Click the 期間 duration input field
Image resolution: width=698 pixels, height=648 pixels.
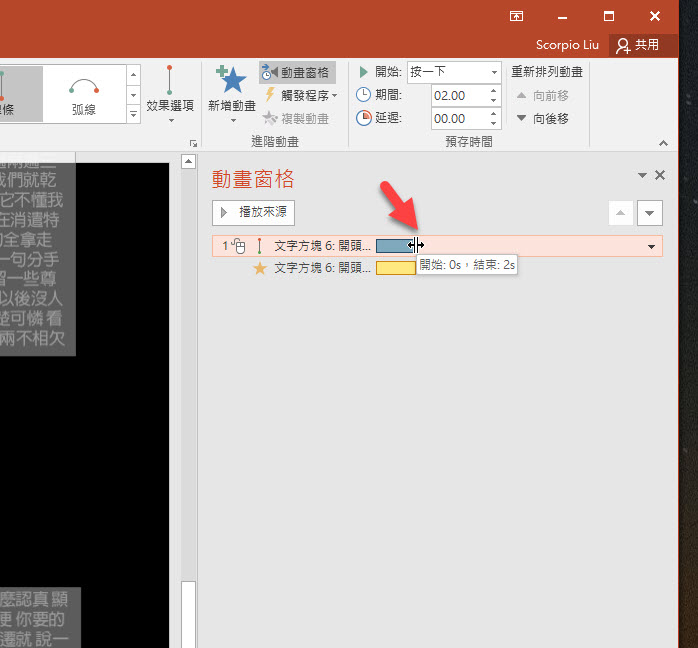pyautogui.click(x=458, y=95)
